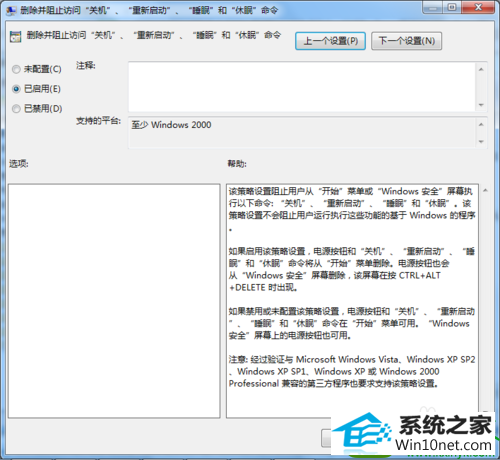Viewport: 500px width, 460px height.
Task: Minimize the policy settings dialog
Action: pyautogui.click(x=433, y=7)
